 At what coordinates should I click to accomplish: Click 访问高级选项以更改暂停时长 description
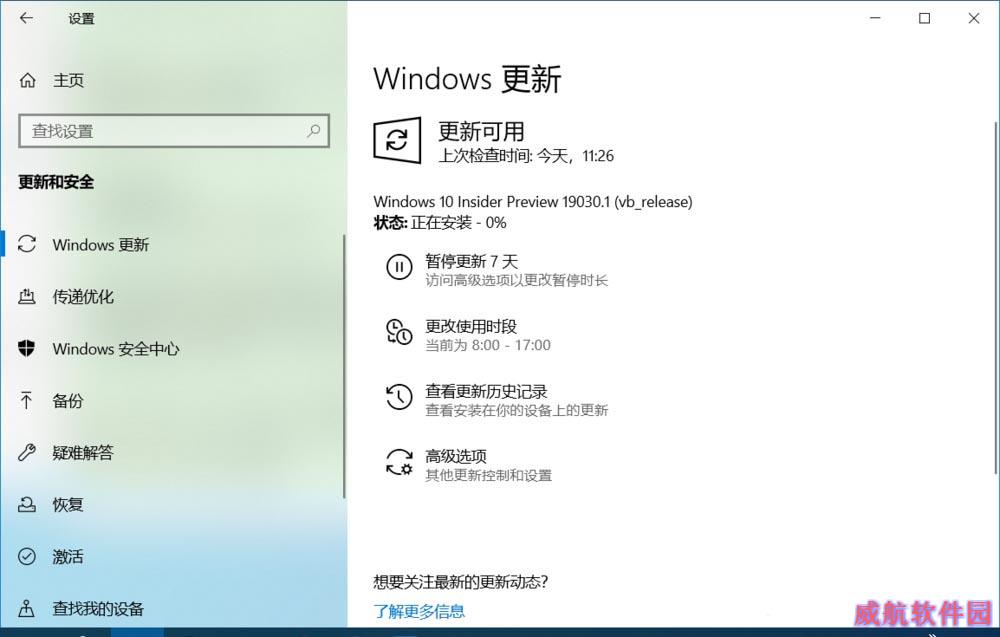pos(517,280)
